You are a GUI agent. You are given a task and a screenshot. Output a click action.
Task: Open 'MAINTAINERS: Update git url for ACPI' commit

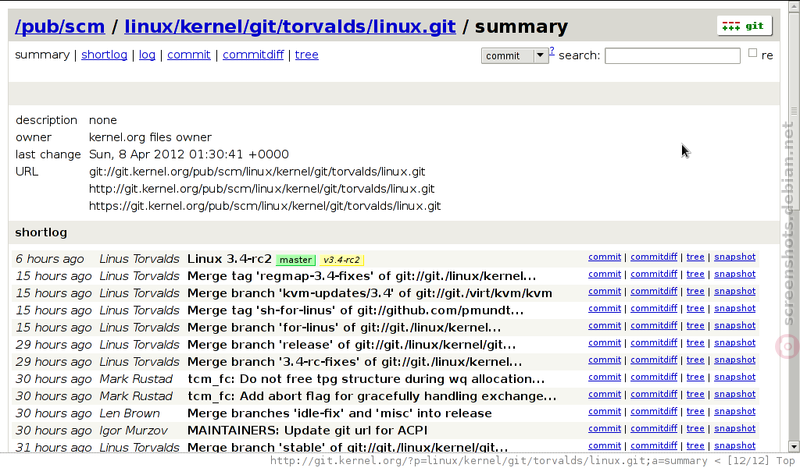pyautogui.click(x=308, y=431)
